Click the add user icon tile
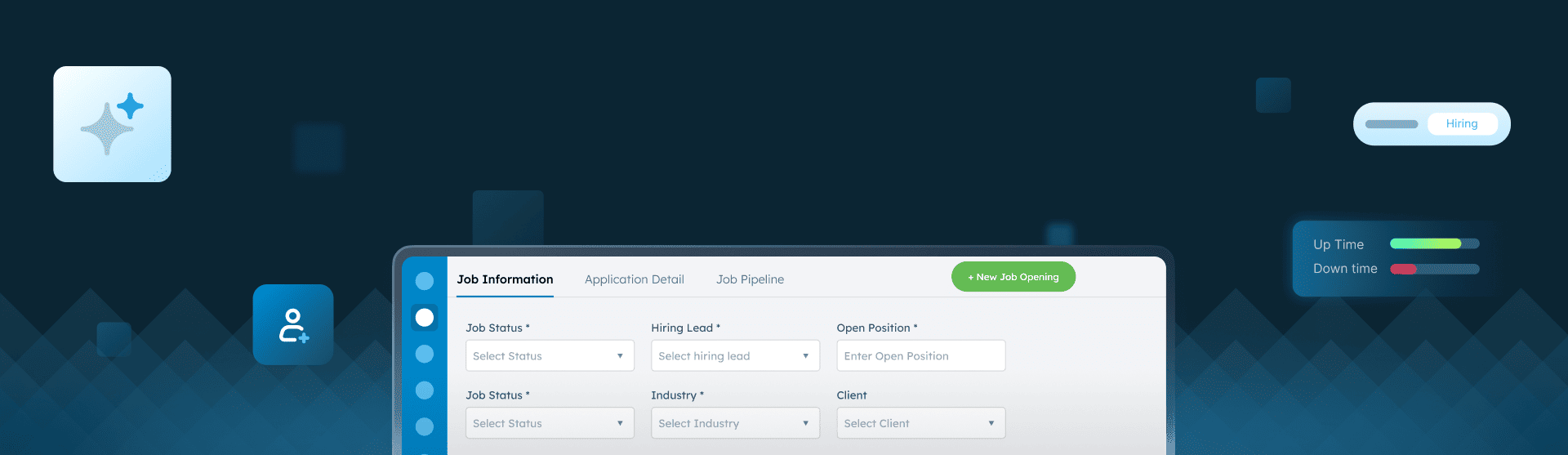 [x=293, y=324]
